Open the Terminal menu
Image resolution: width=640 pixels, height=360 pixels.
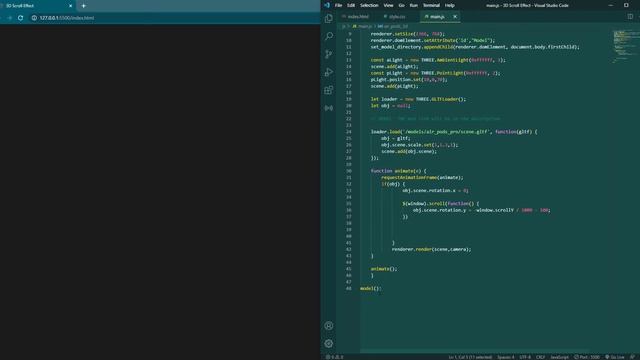[x=431, y=5]
